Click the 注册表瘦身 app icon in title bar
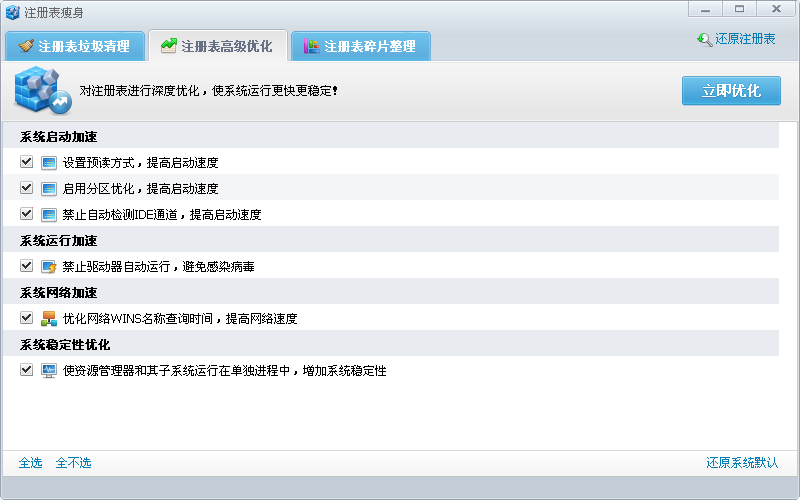 point(12,12)
